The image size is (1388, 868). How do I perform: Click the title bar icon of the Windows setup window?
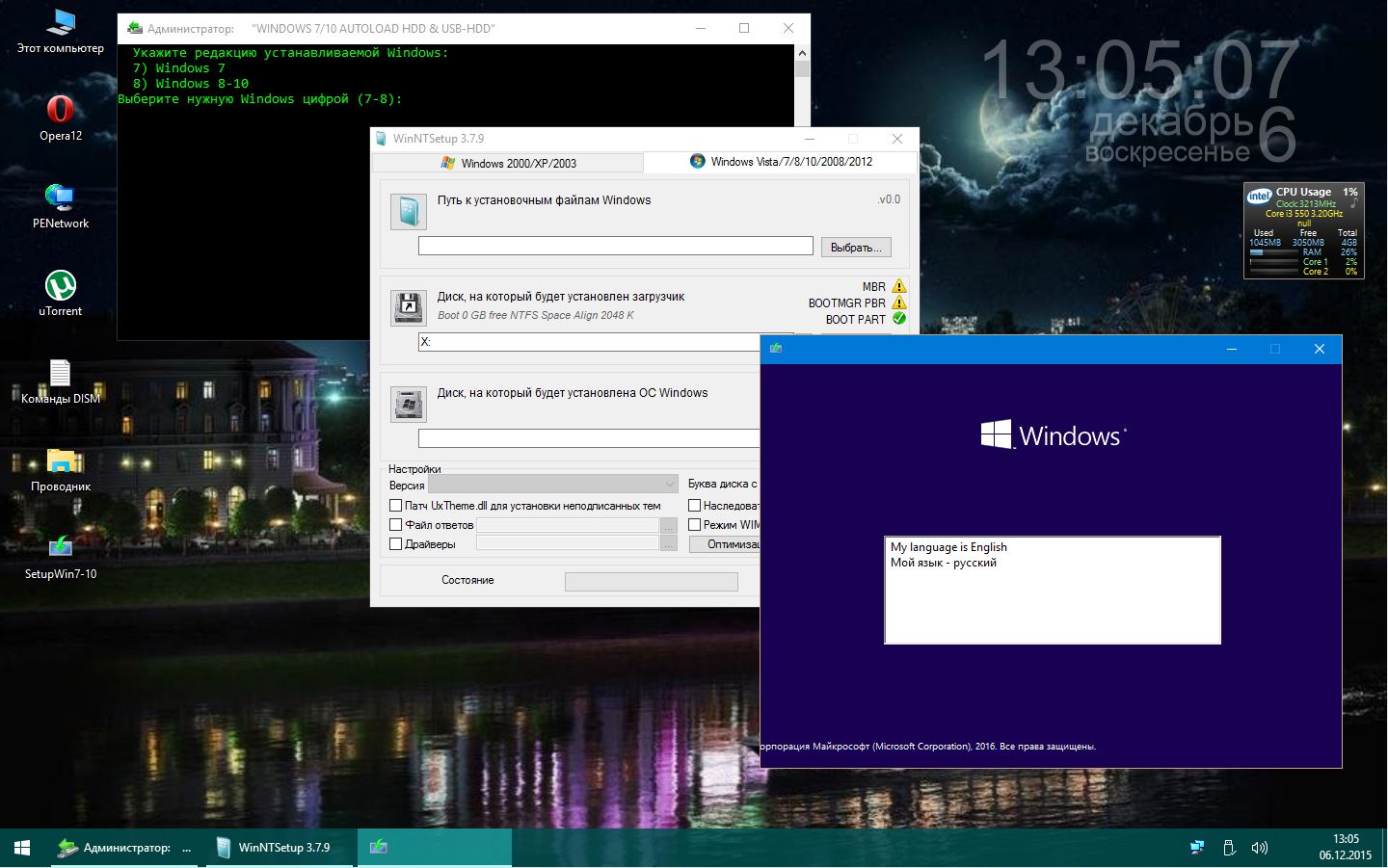[775, 349]
